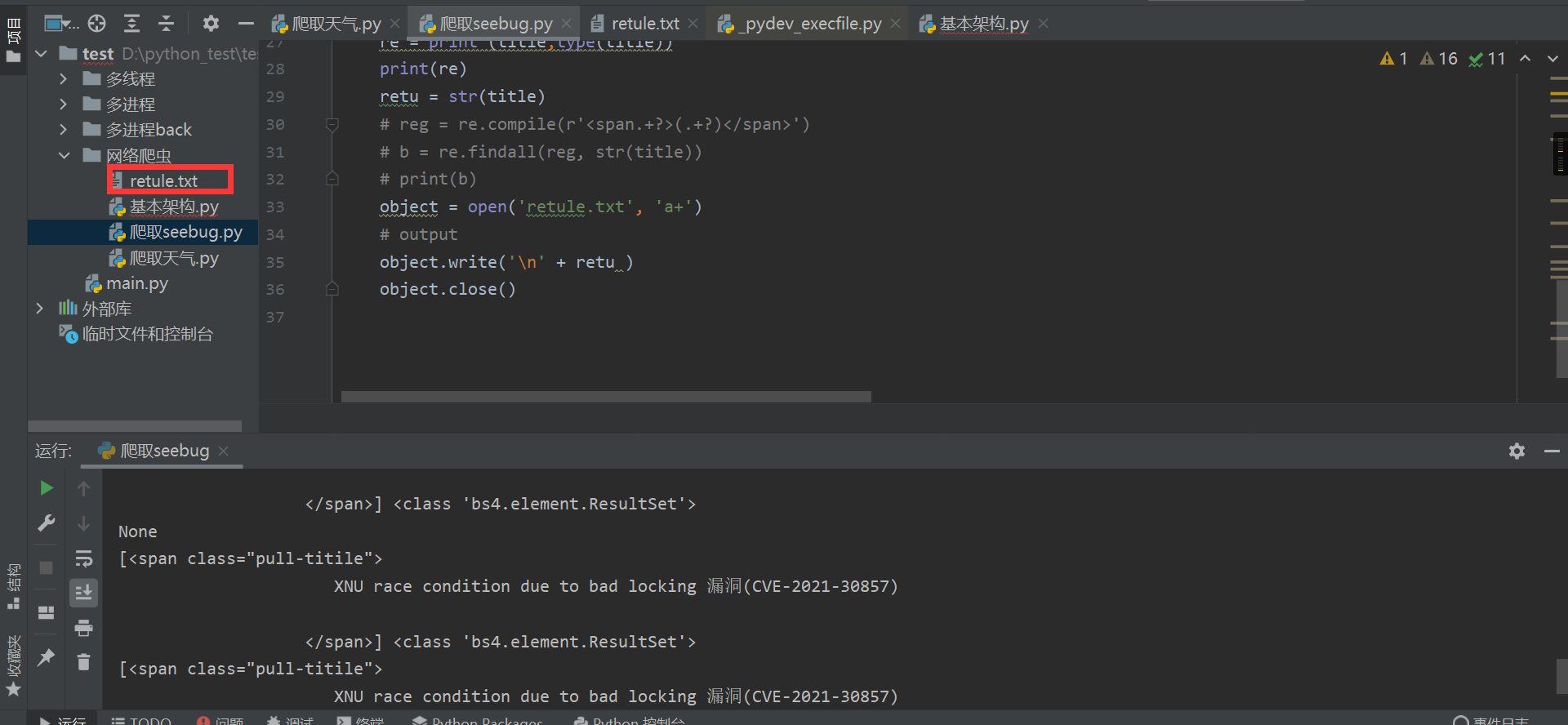Open project panel gear options

[x=211, y=23]
